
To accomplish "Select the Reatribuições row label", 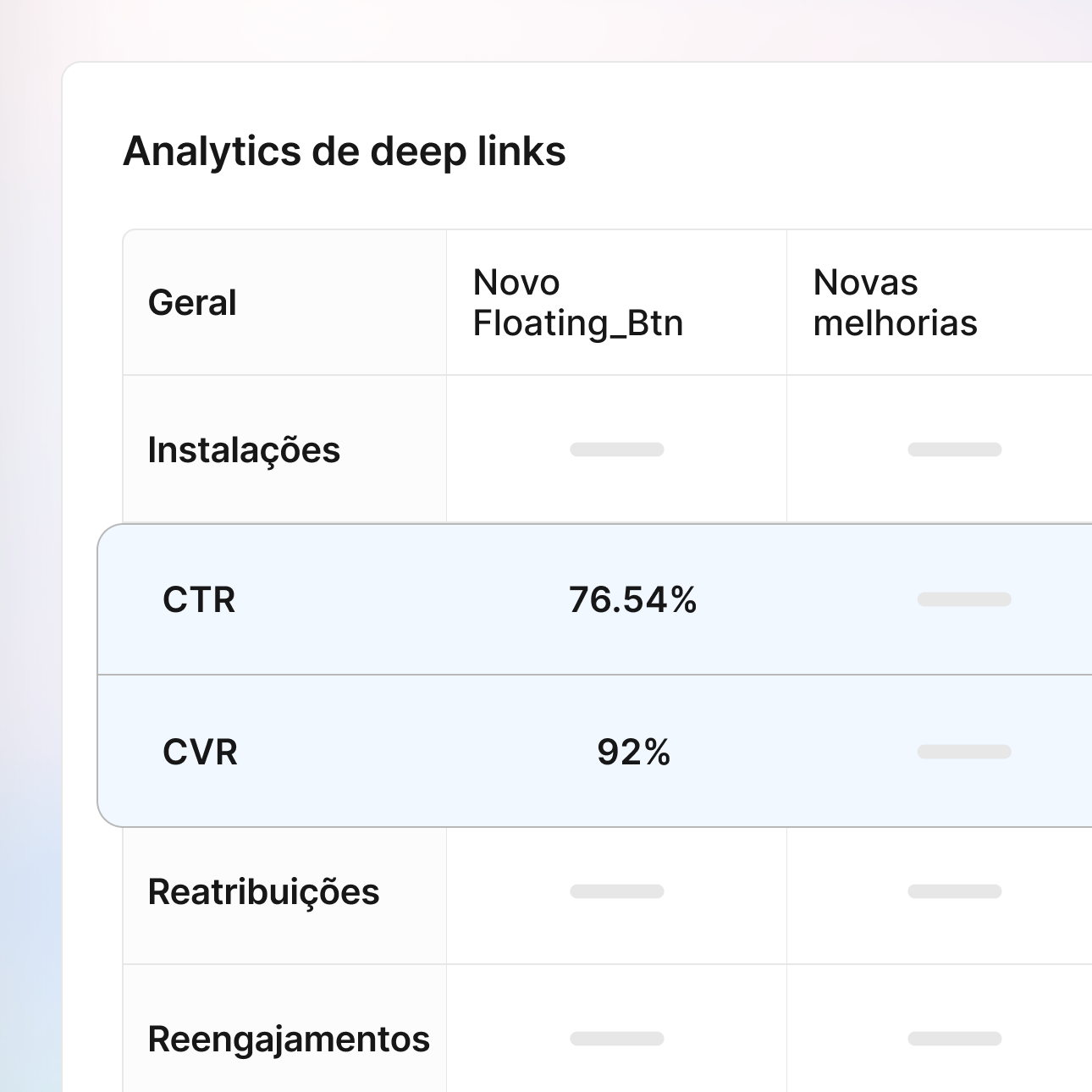I will [x=263, y=892].
